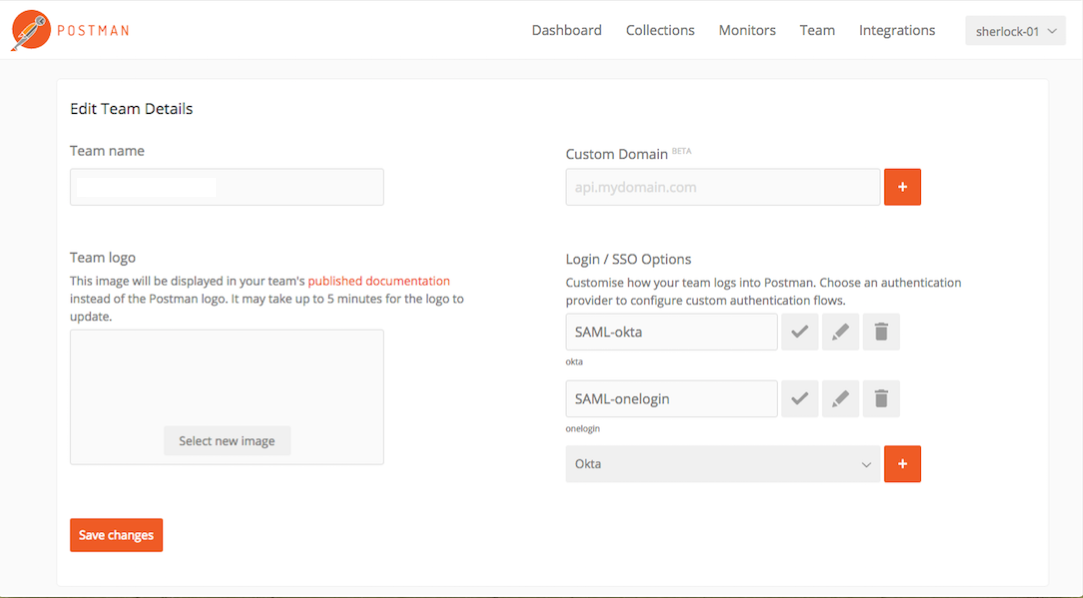Click the SAML-onelogin name field
Screen dimensions: 1083x598
pos(671,398)
